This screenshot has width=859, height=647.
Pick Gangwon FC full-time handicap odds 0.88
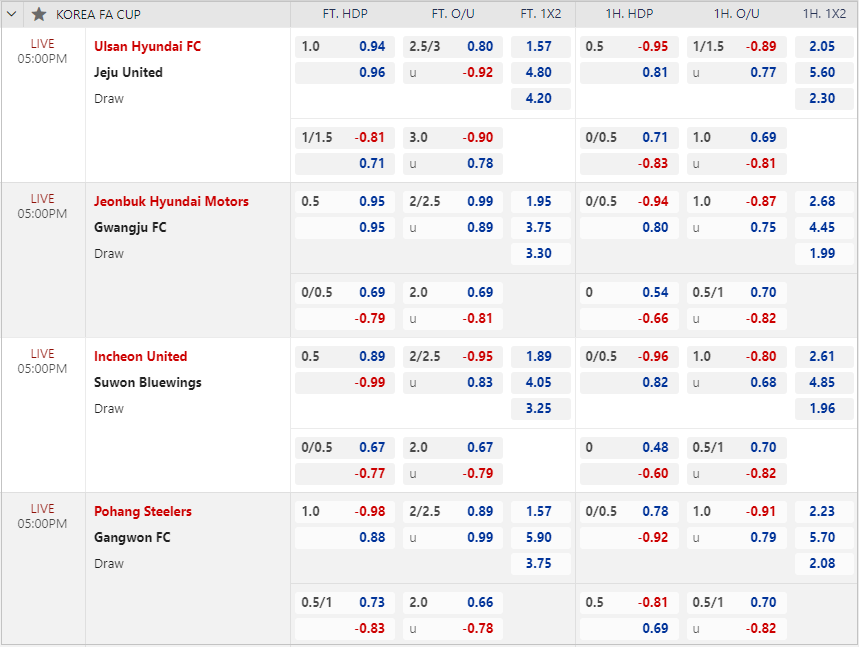click(x=345, y=537)
